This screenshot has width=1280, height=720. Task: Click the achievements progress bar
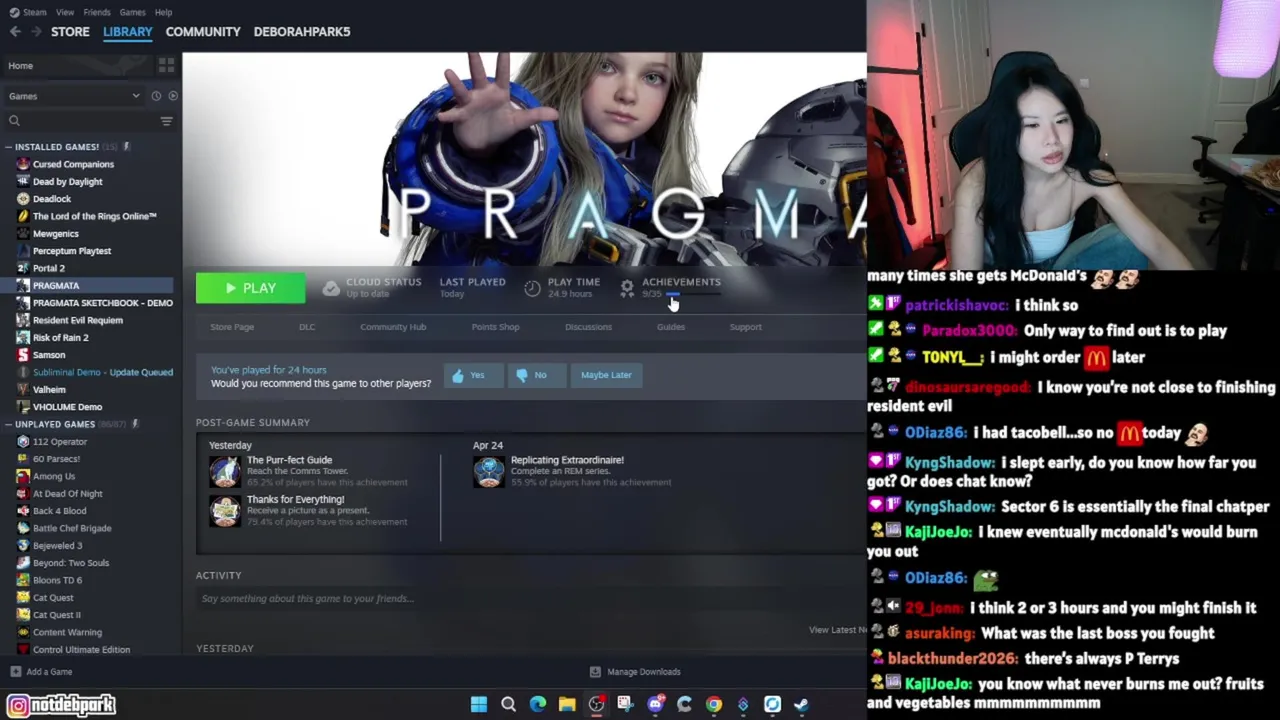click(694, 294)
